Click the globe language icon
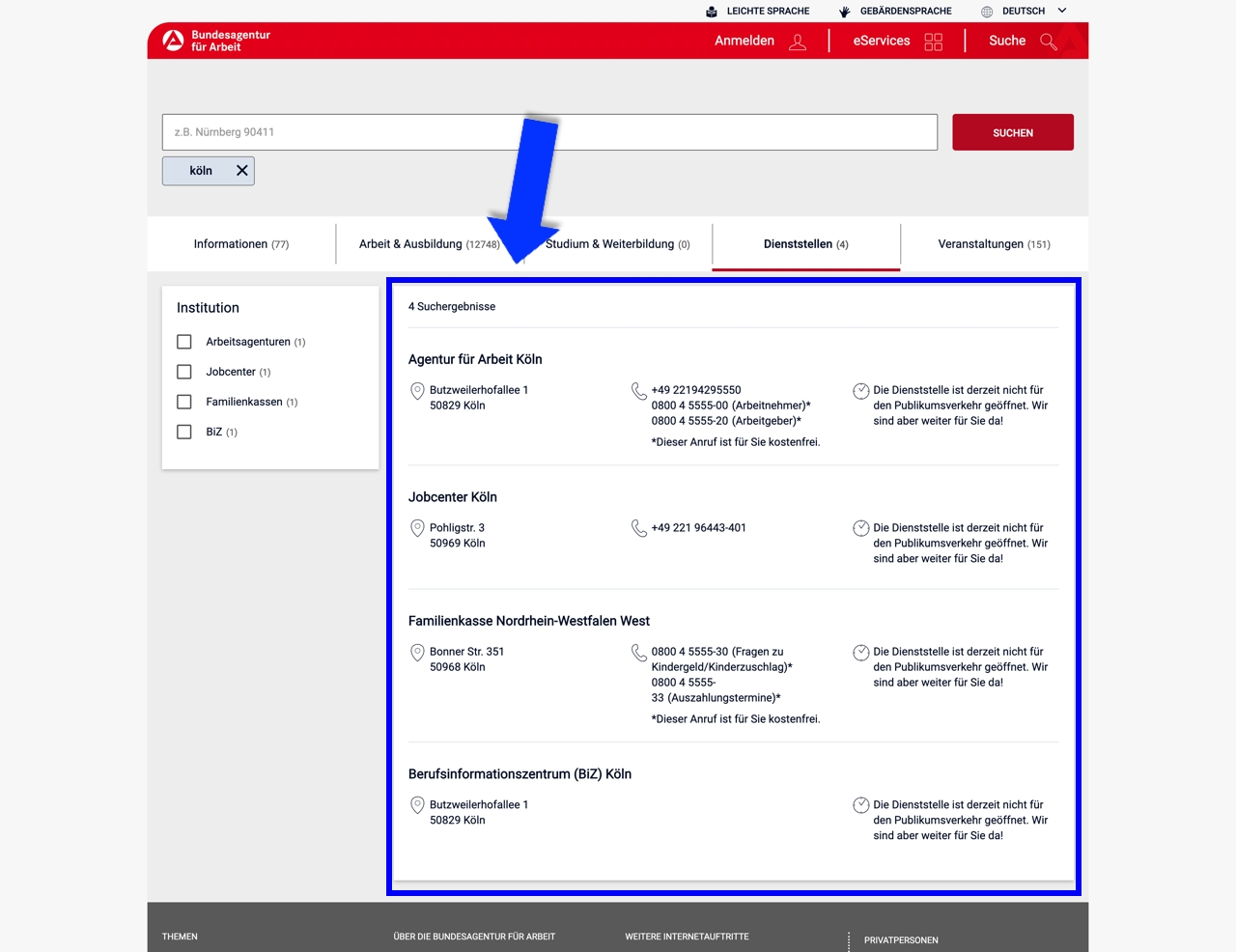1236x952 pixels. [x=987, y=12]
